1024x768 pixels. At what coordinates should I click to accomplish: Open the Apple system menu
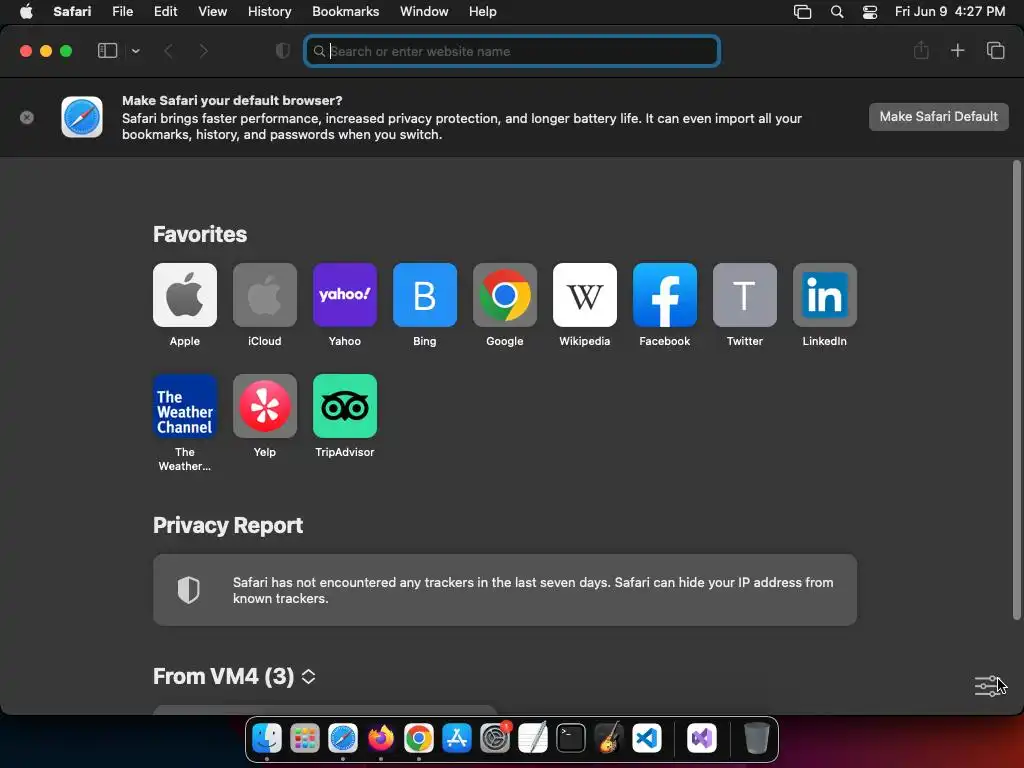[x=26, y=12]
